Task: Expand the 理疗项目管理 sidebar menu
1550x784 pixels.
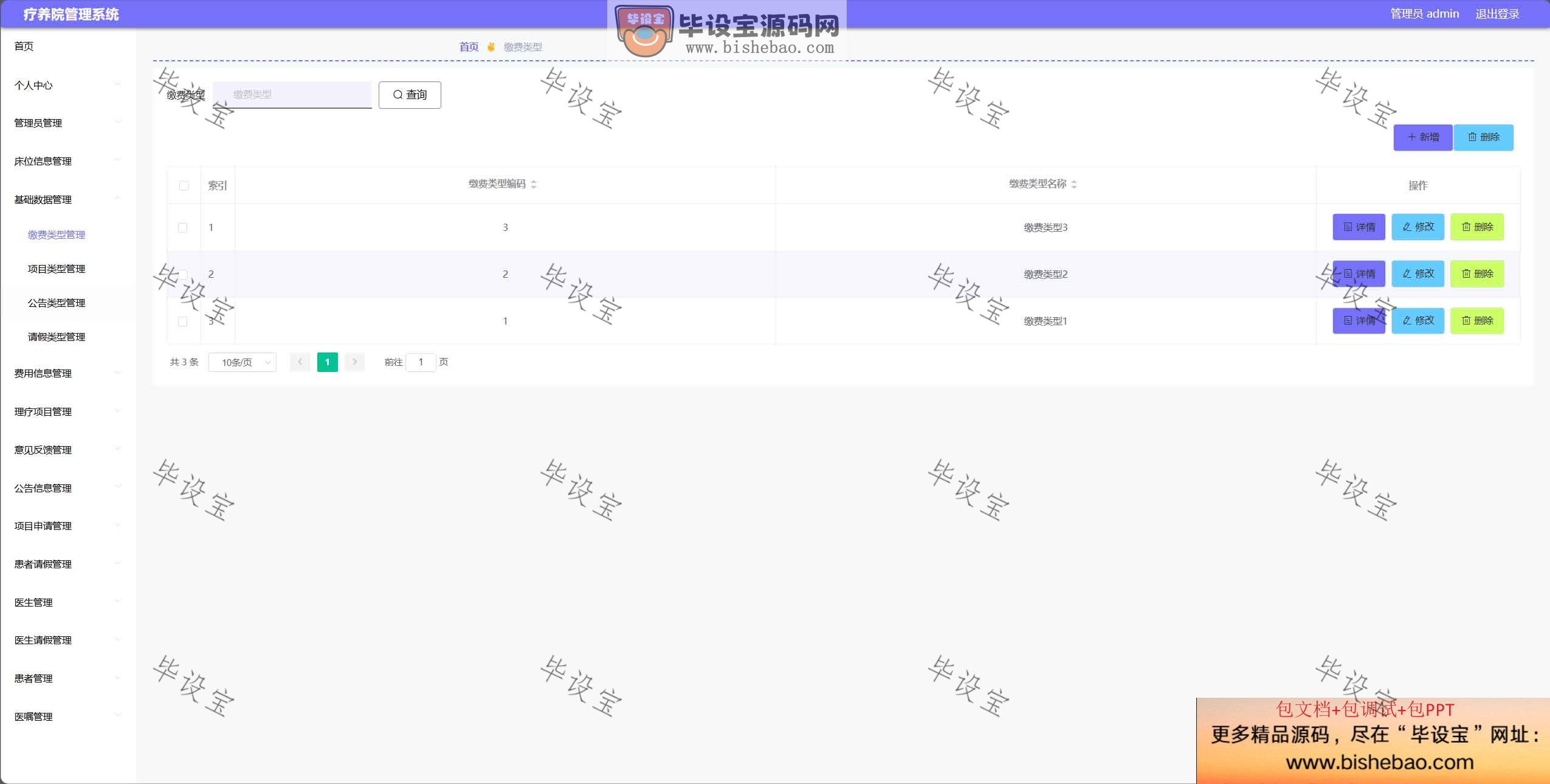Action: [68, 411]
